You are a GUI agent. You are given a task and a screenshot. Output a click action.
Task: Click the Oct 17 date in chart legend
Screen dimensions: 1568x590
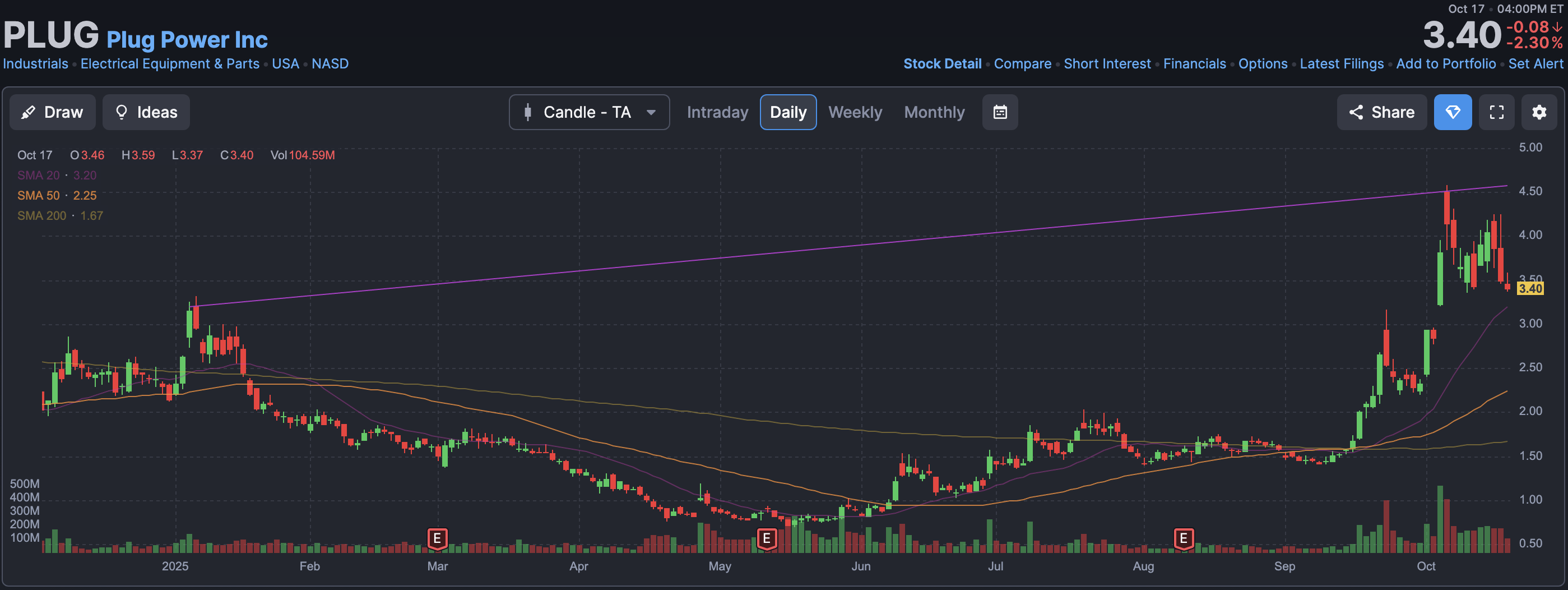click(35, 155)
